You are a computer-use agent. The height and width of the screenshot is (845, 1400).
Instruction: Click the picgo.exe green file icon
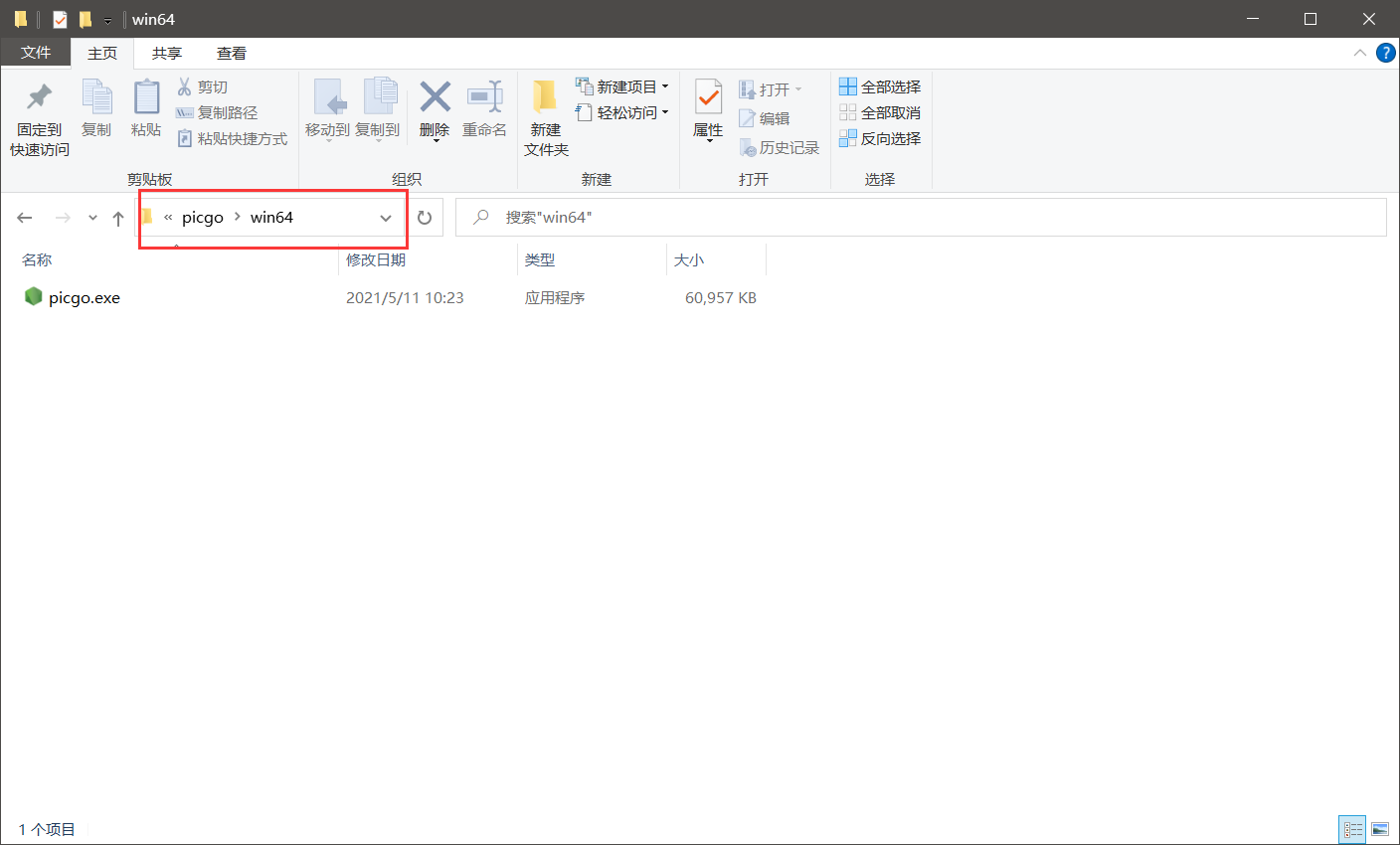(34, 297)
